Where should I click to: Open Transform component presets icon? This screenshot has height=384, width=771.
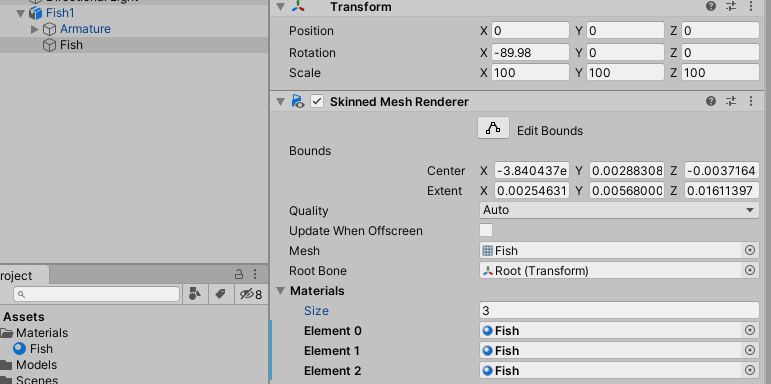[731, 6]
